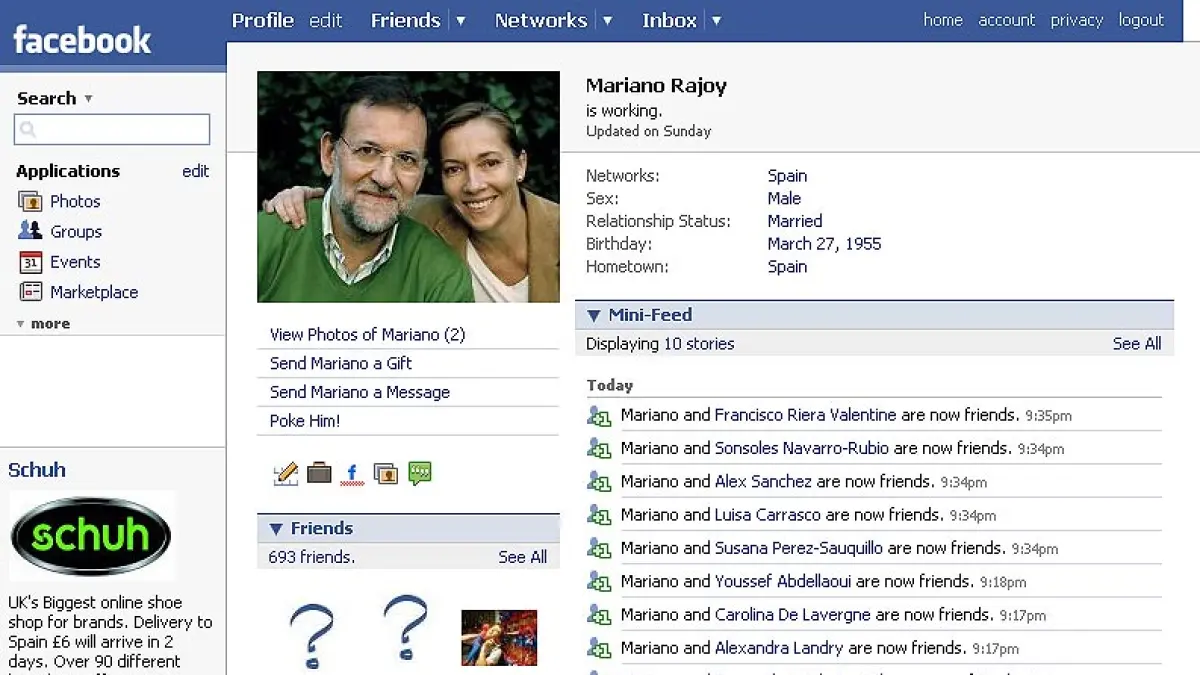This screenshot has height=675, width=1200.
Task: Open the Friends dropdown arrow in top navigation
Action: point(460,21)
